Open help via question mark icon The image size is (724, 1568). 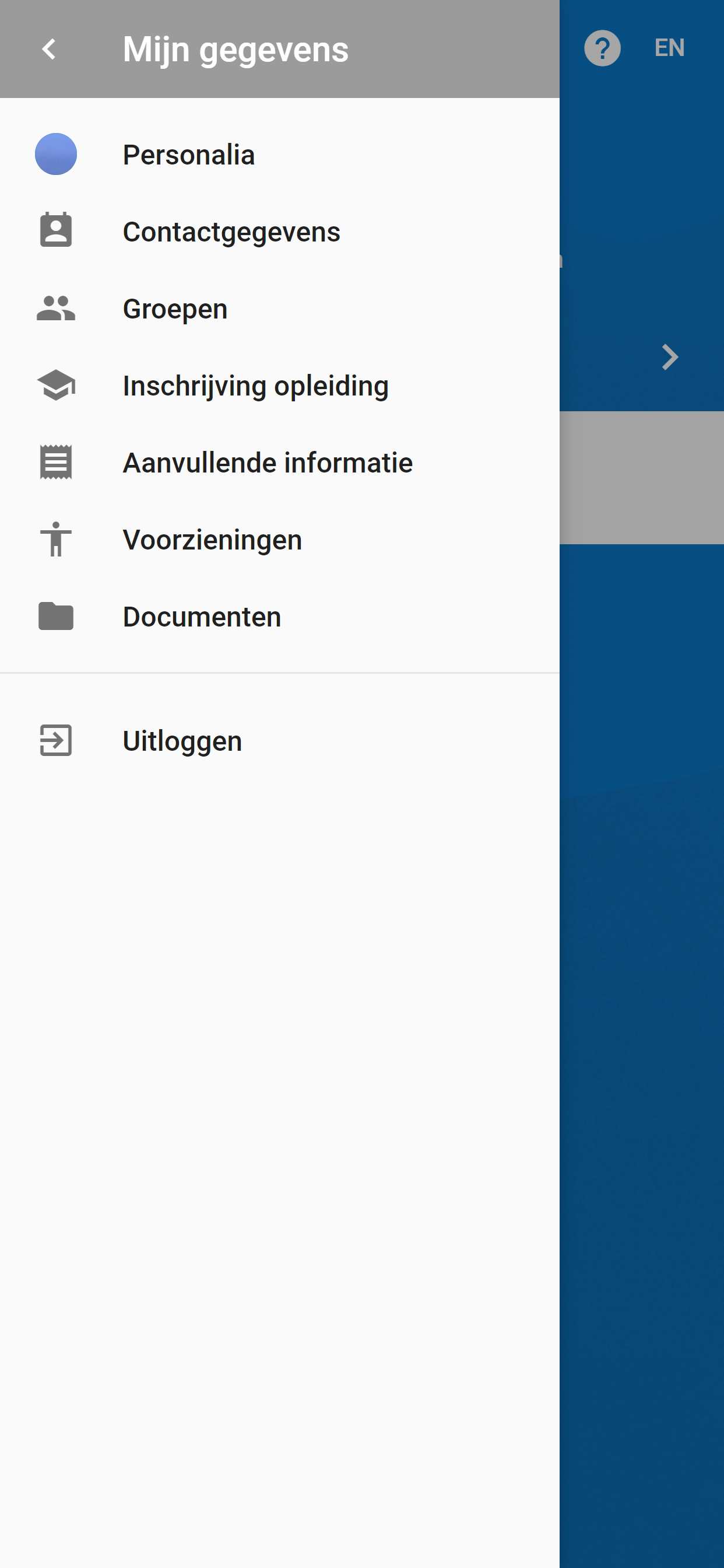[602, 48]
